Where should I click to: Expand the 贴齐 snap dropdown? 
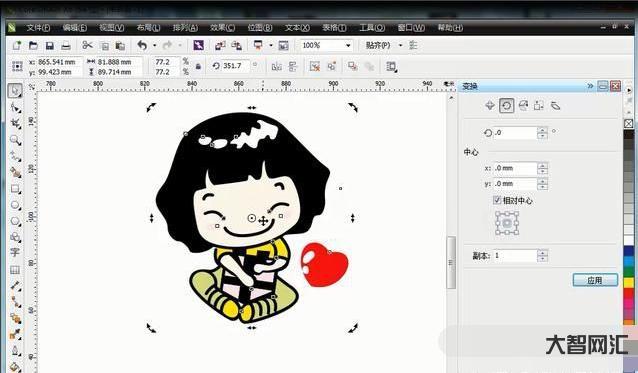coord(400,45)
